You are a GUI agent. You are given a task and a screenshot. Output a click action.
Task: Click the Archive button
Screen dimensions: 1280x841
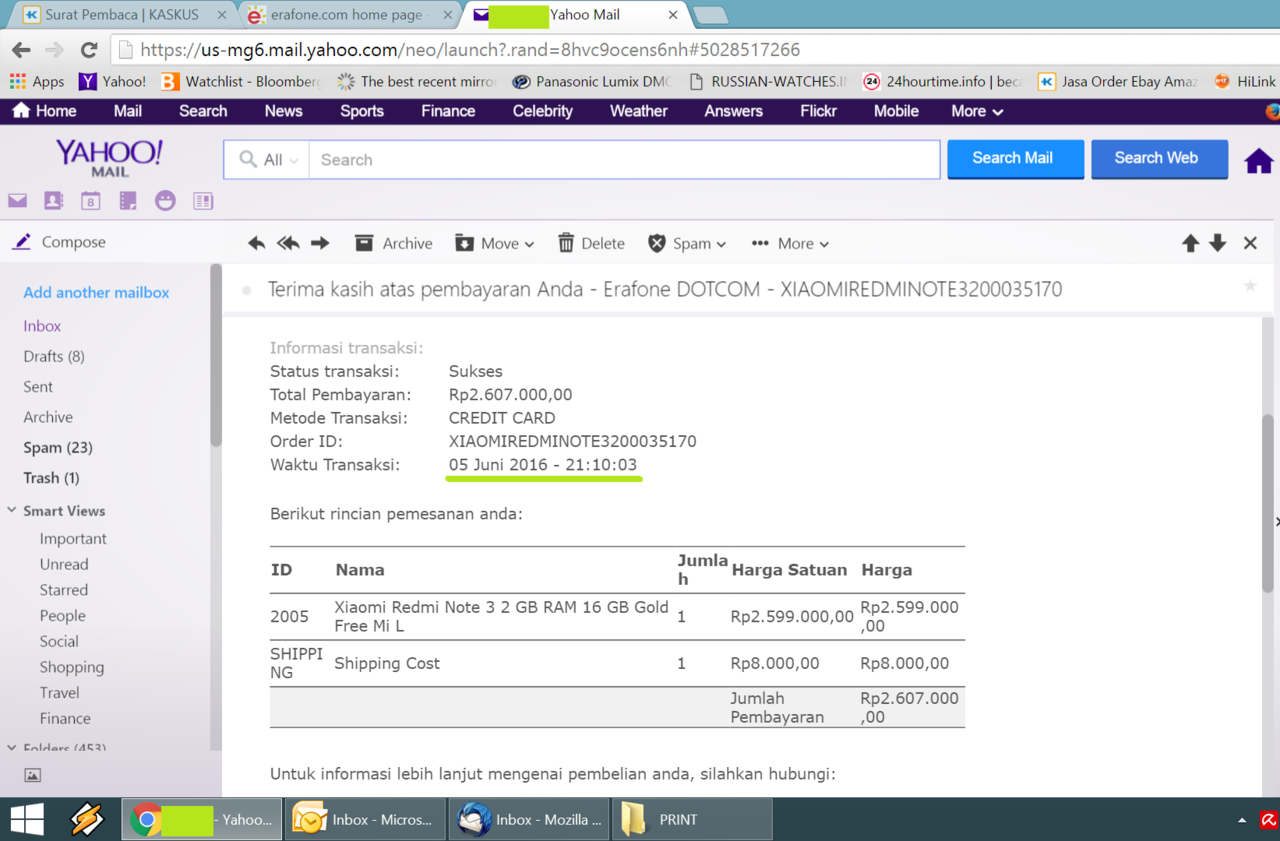[393, 243]
